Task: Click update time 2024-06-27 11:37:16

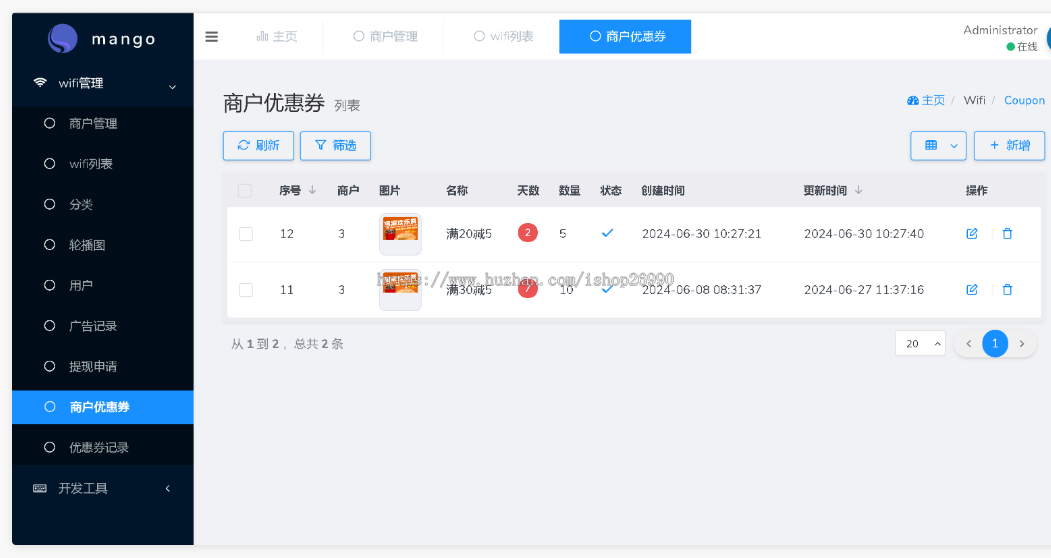Action: 863,290
